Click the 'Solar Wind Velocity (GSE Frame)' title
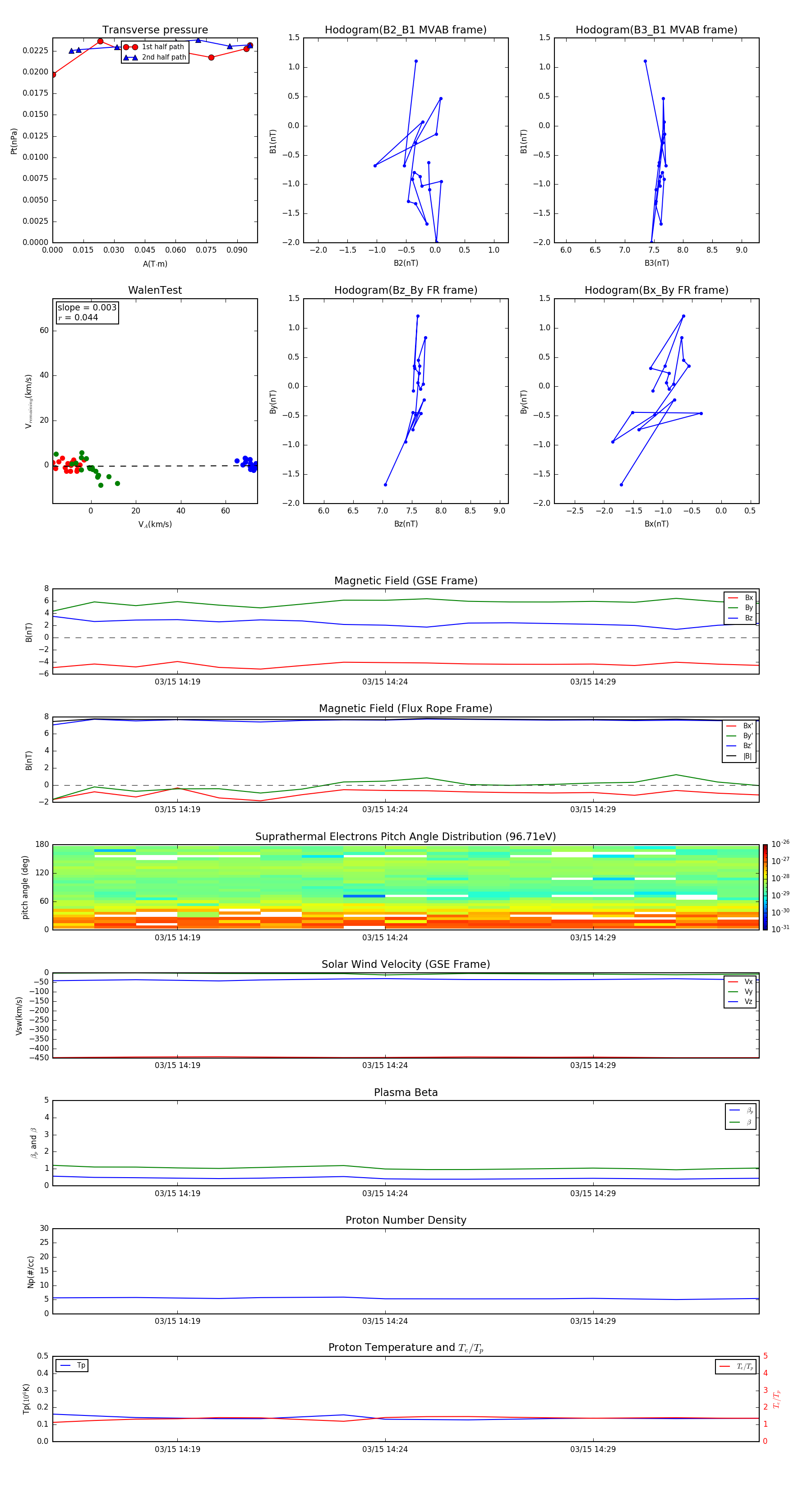Viewport: 812px width, 1489px height. tap(406, 964)
